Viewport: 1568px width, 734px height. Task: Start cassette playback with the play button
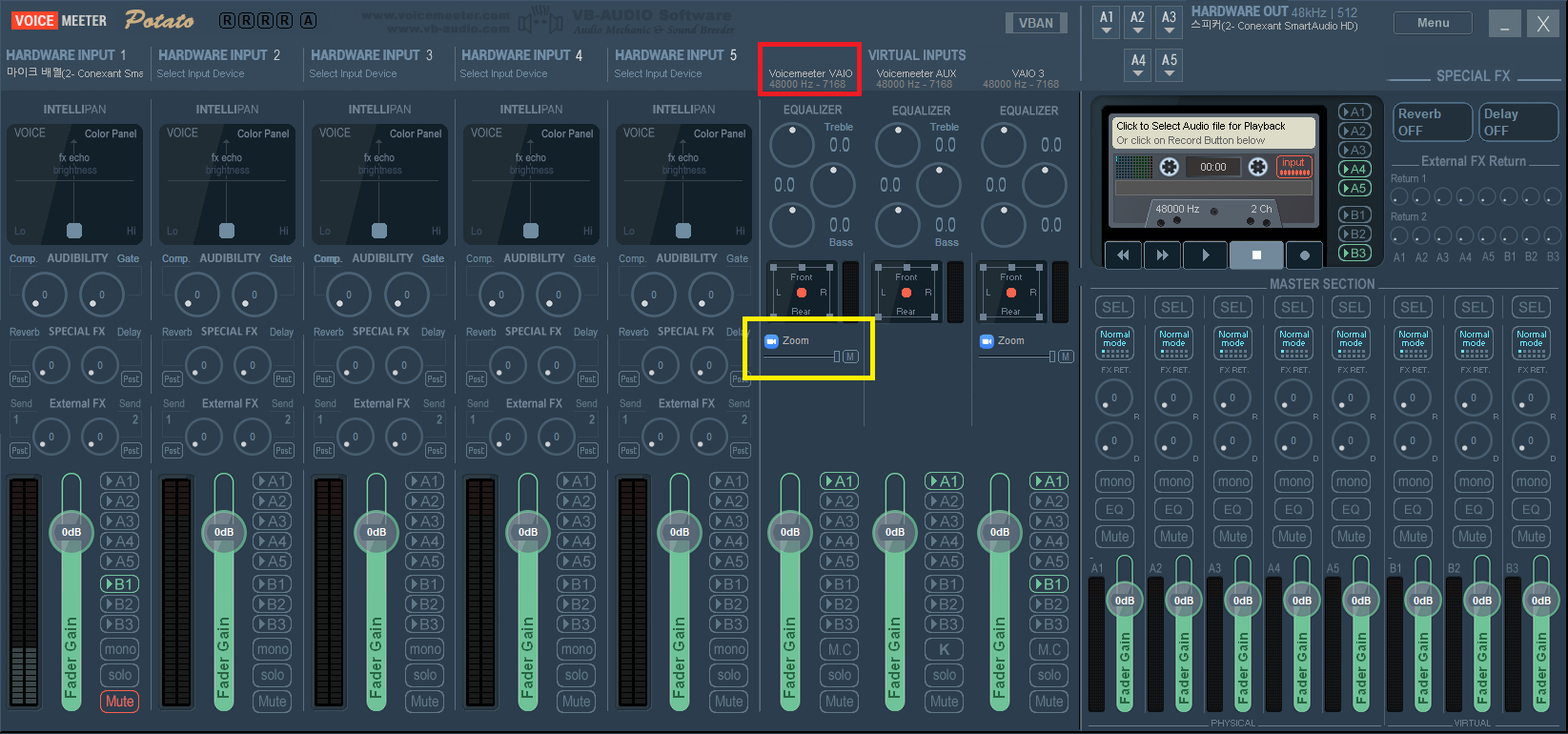[x=1206, y=255]
